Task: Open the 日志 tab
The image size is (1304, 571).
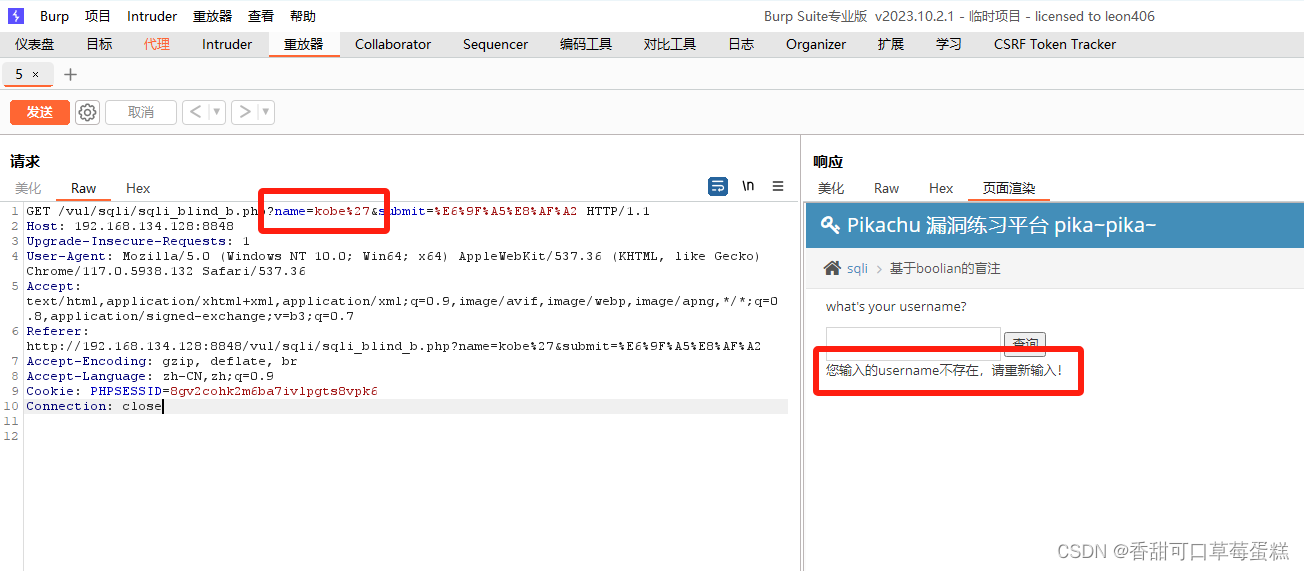Action: 741,44
